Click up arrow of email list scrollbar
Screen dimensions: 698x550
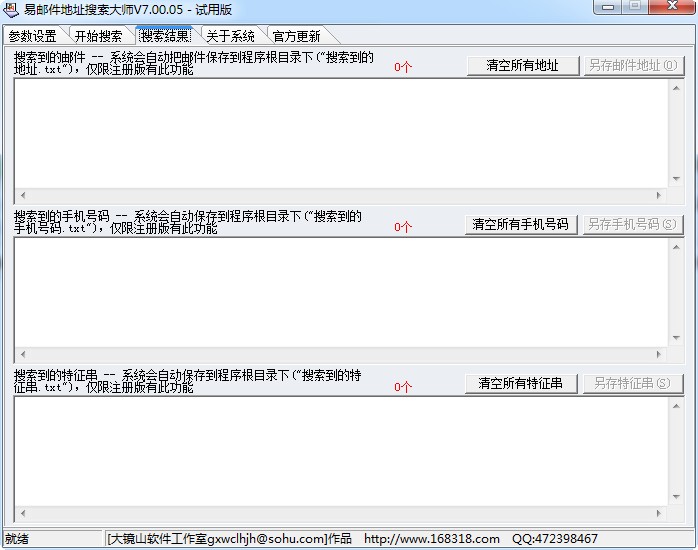click(x=676, y=88)
